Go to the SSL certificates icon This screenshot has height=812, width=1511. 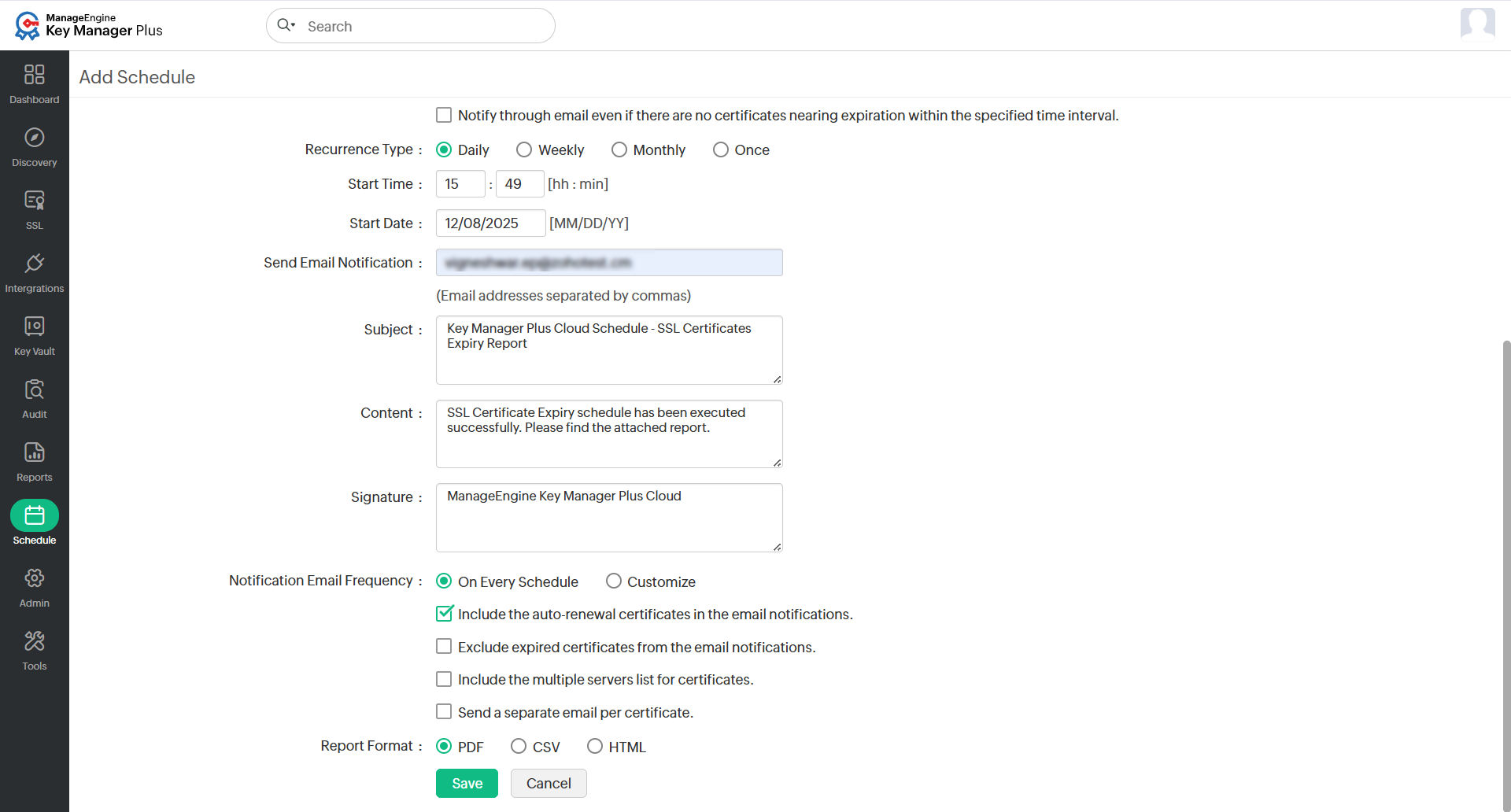tap(35, 201)
